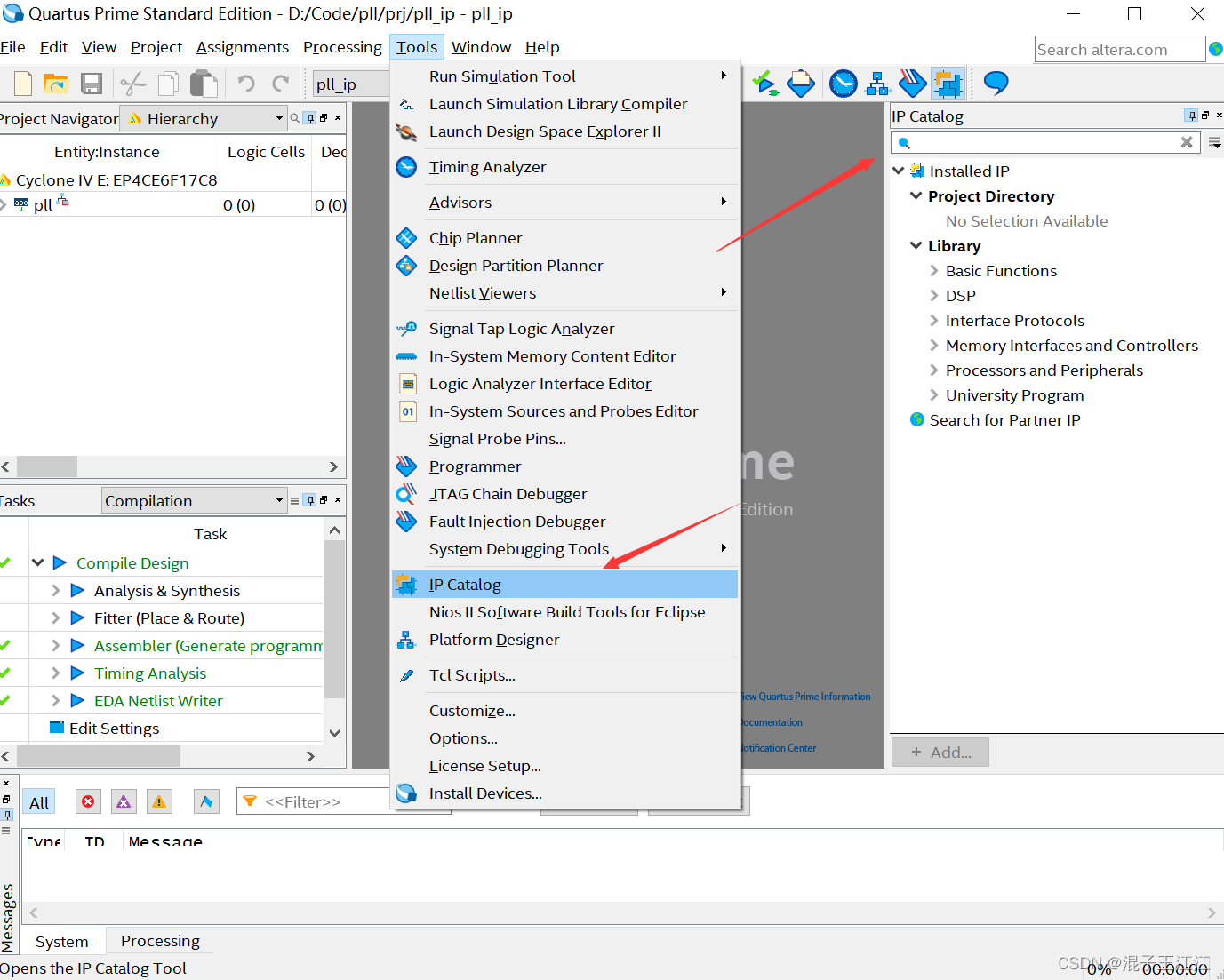Pin the IP Catalog panel

pyautogui.click(x=1191, y=116)
